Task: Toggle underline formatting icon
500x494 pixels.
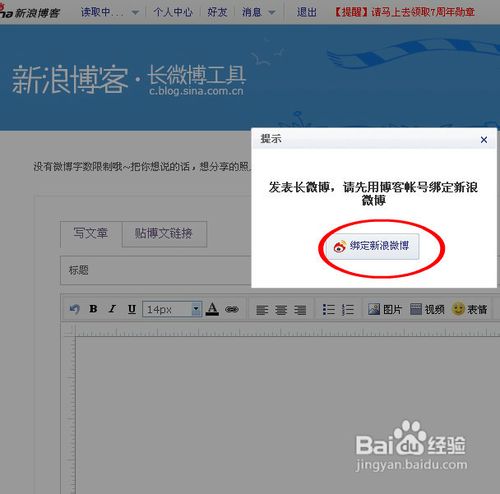Action: pos(132,309)
